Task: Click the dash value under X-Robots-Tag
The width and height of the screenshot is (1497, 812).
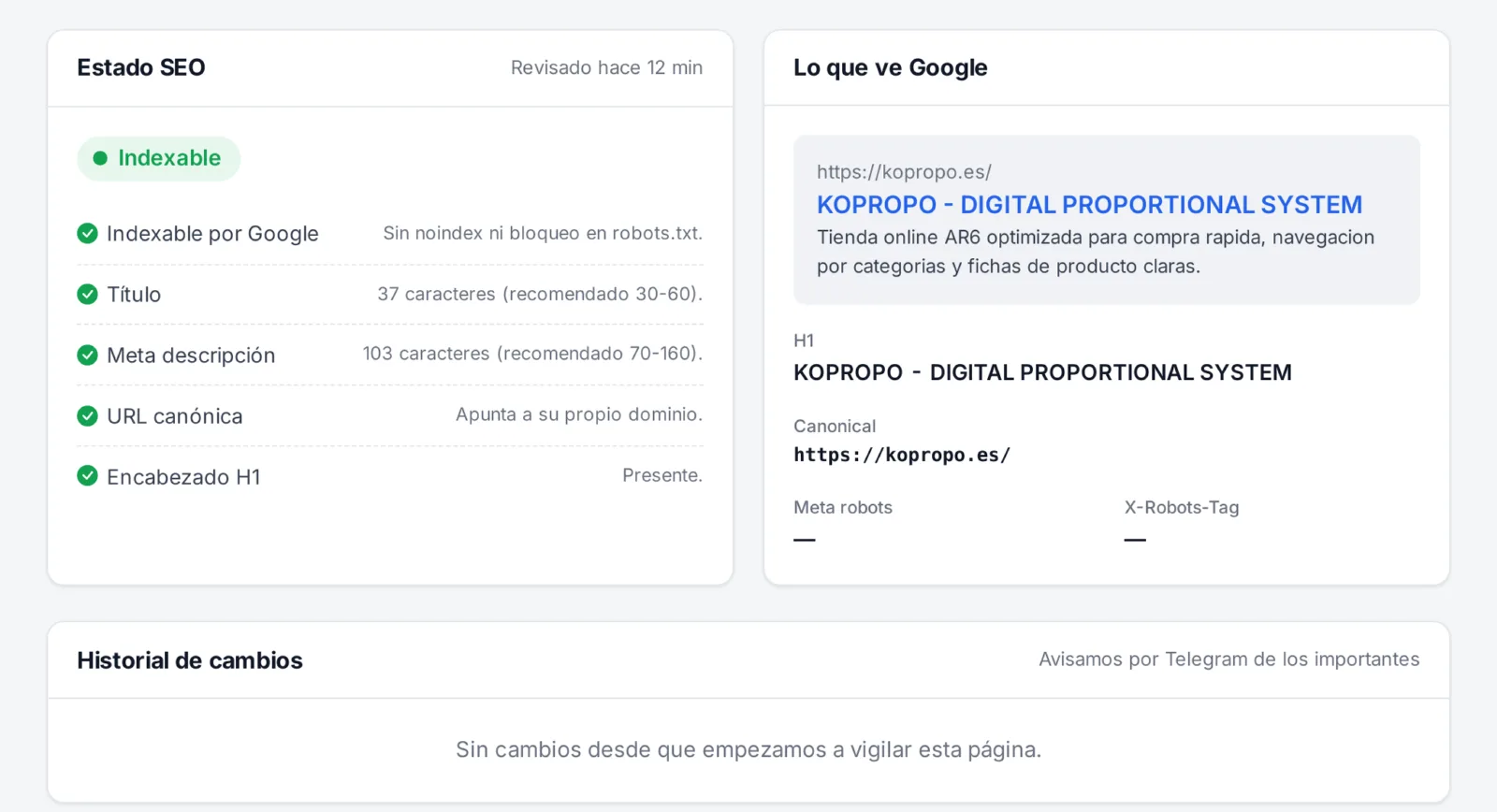Action: click(x=1135, y=540)
